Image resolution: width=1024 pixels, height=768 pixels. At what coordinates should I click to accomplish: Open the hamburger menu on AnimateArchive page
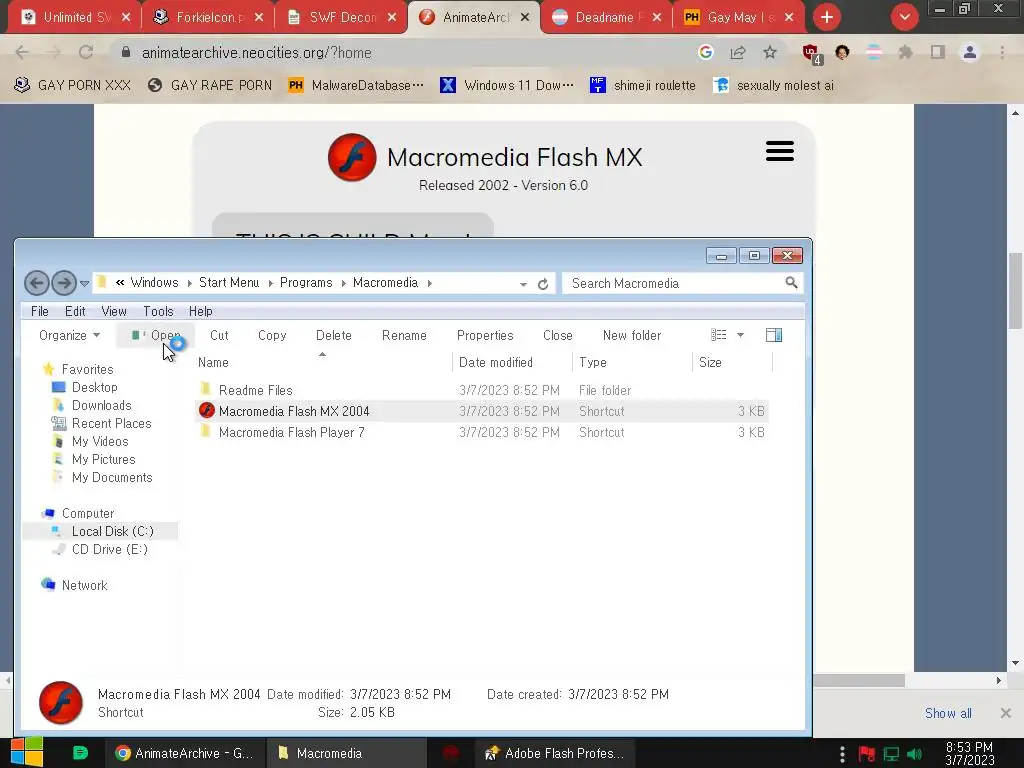click(780, 151)
